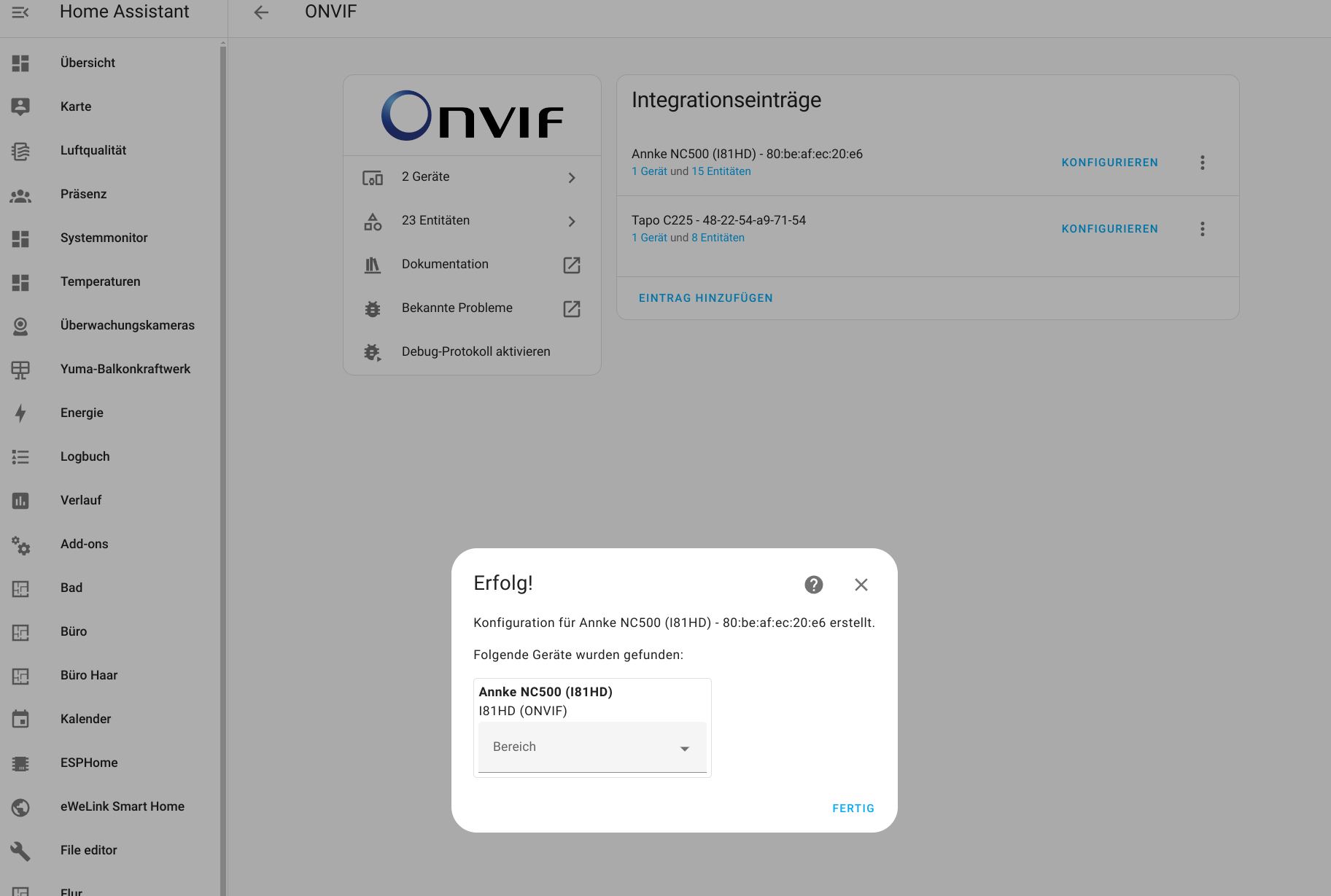Open Systemmonitor in the sidebar

(x=110, y=238)
